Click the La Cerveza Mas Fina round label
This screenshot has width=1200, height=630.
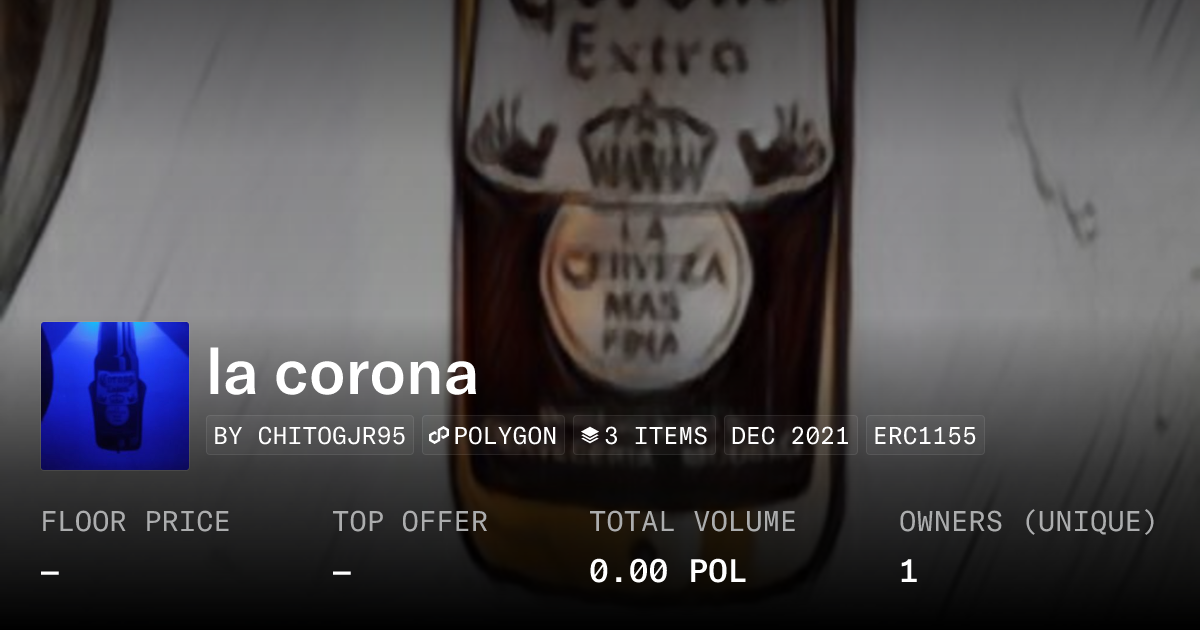point(646,287)
